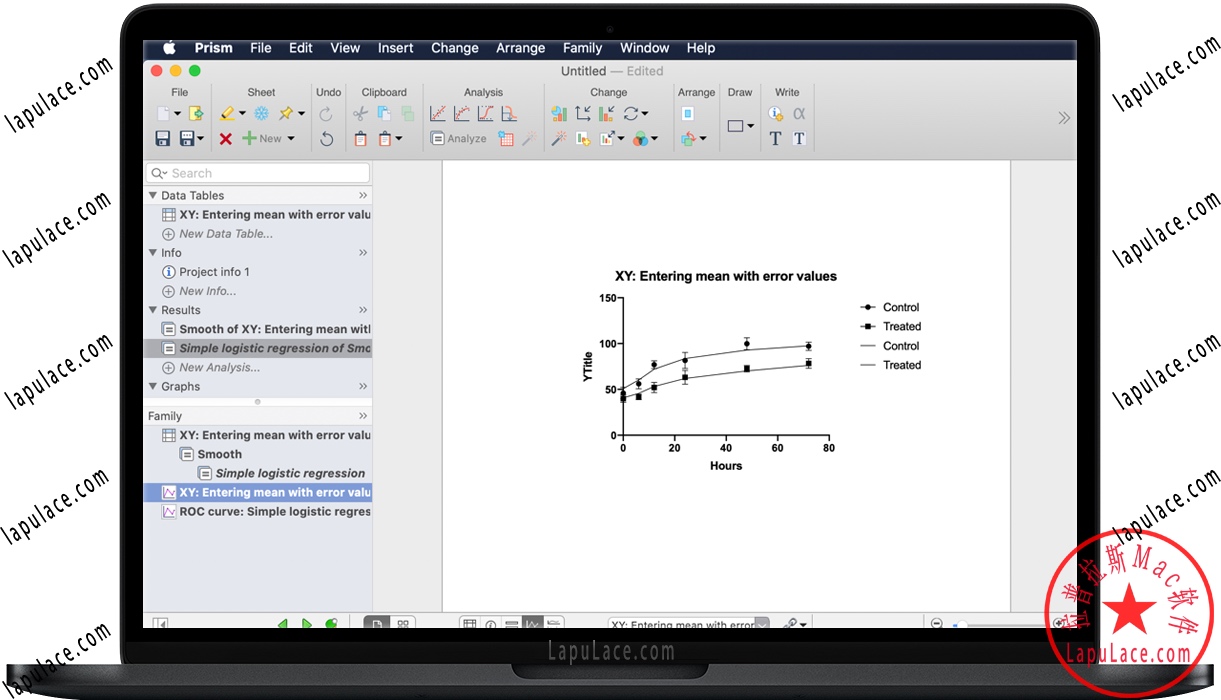Screen dimensions: 1221x700
Task: Click the save floppy disk icon
Action: [163, 139]
